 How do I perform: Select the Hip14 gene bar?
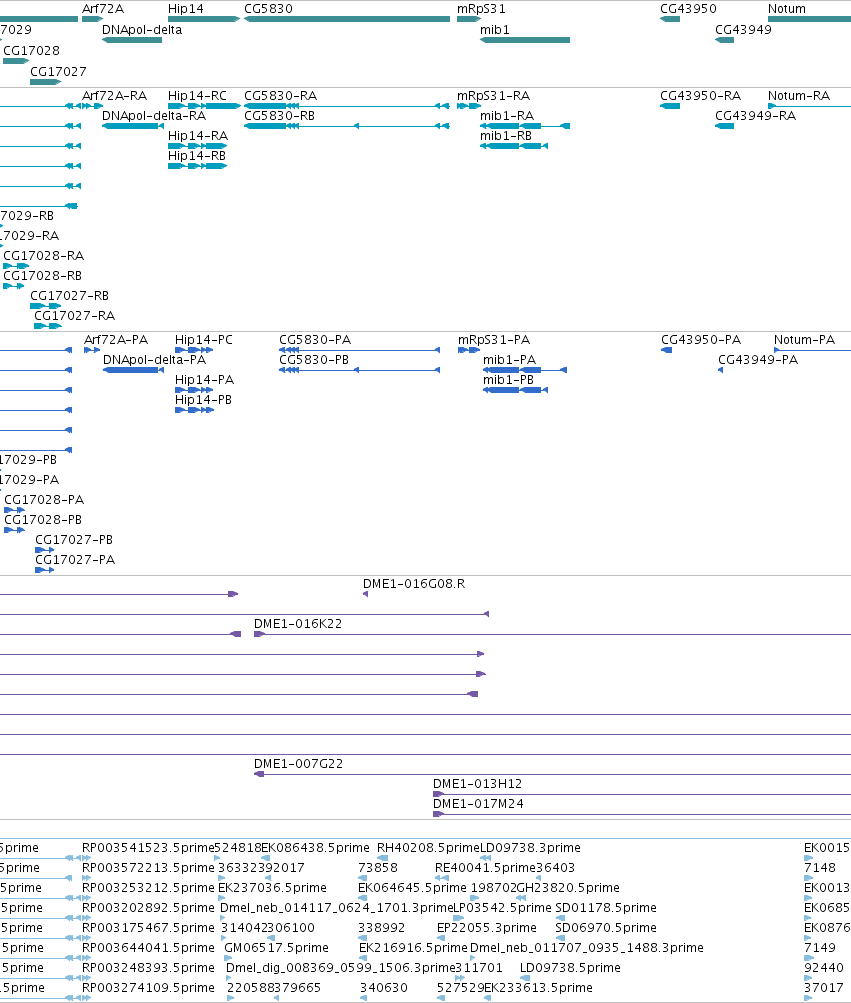[x=203, y=19]
